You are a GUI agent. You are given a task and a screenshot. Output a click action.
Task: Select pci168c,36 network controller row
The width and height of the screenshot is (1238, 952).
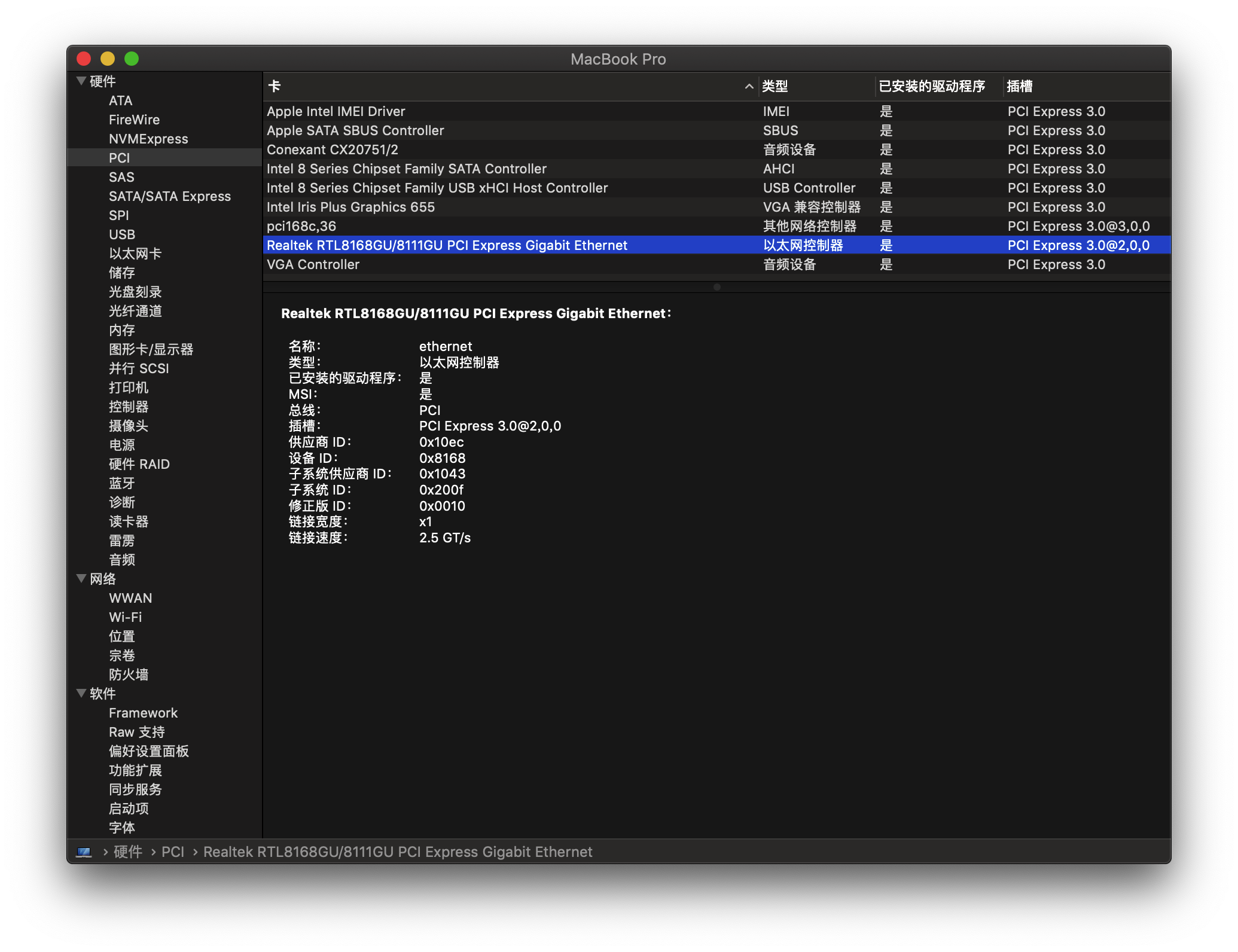[x=301, y=226]
